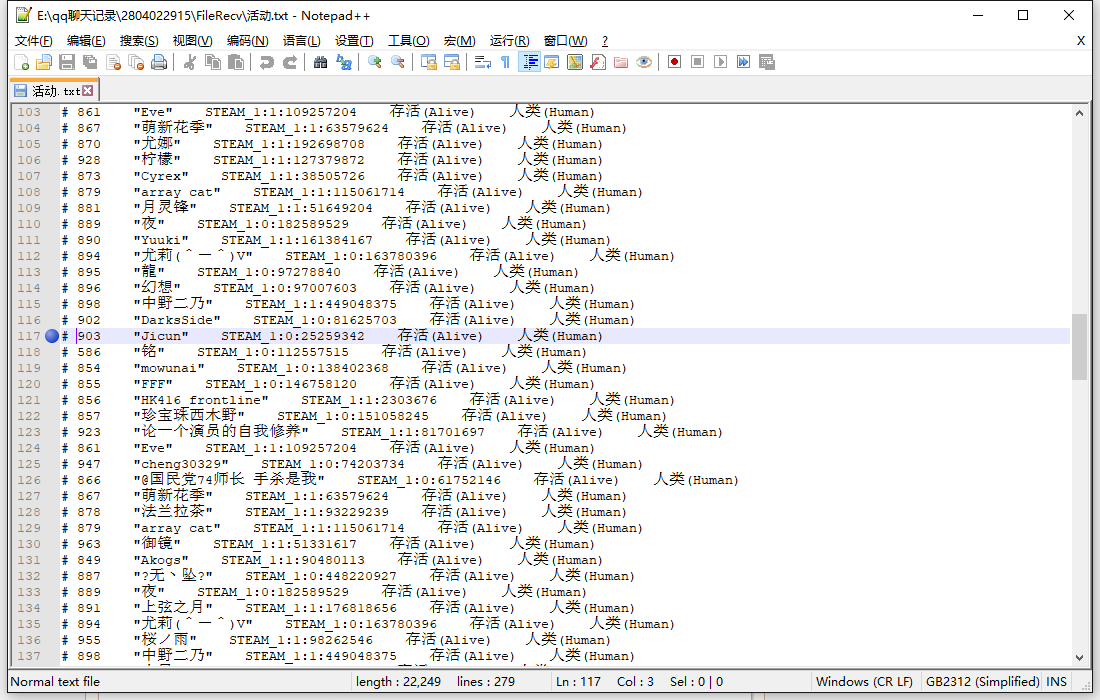Screen dimensions: 1100x700
Task: Open the 设置(T) menu
Action: (354, 41)
